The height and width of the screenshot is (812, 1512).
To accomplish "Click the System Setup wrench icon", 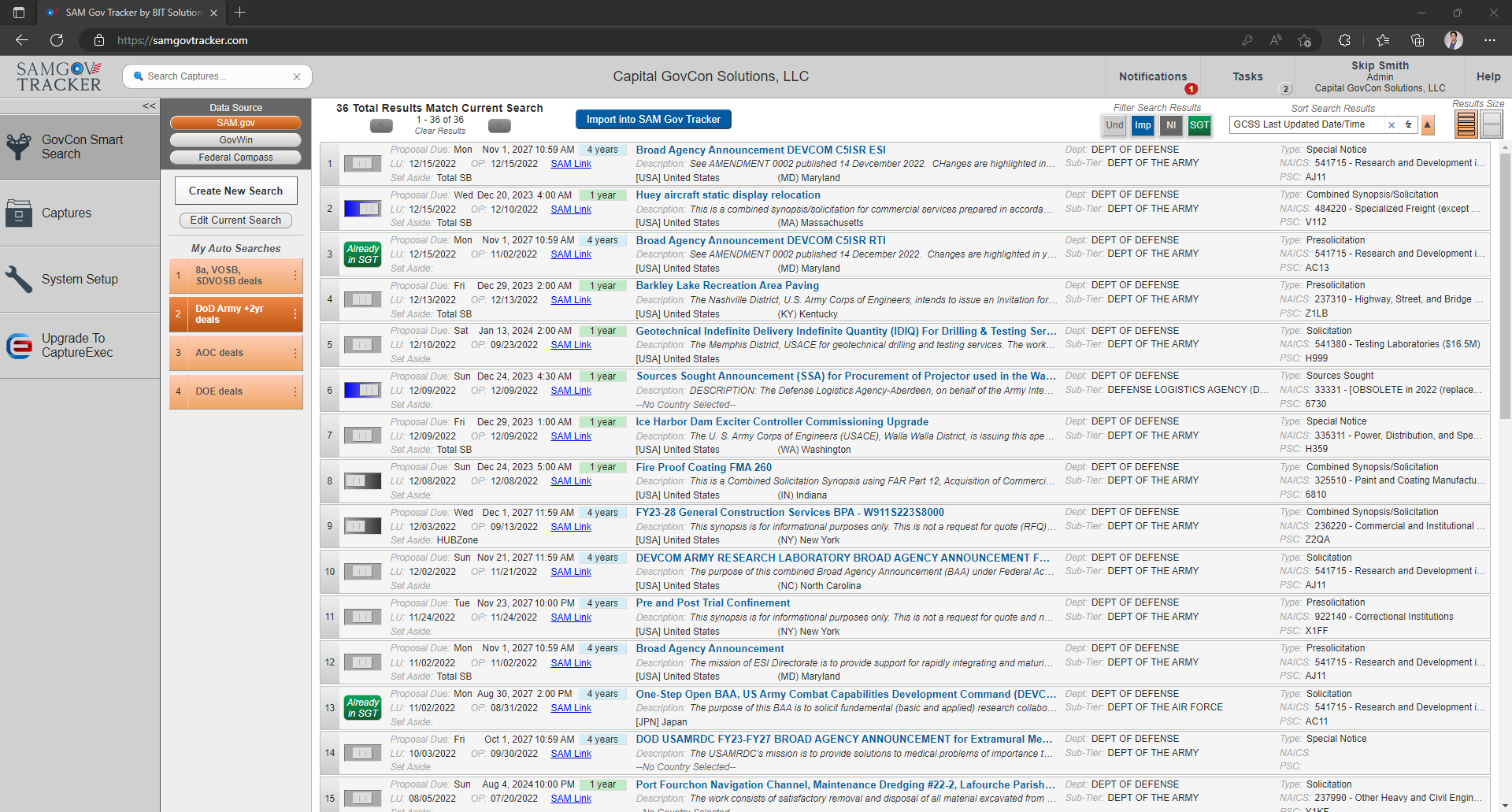I will pos(19,279).
